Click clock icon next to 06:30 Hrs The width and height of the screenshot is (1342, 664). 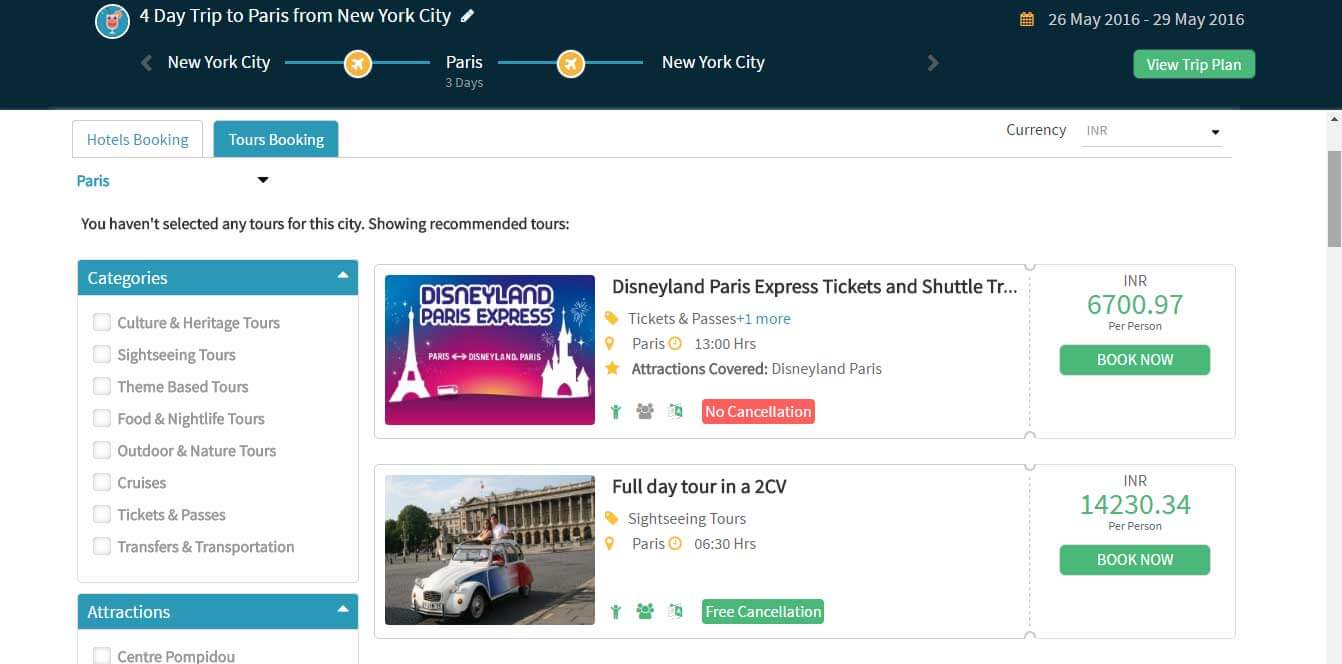coord(675,544)
